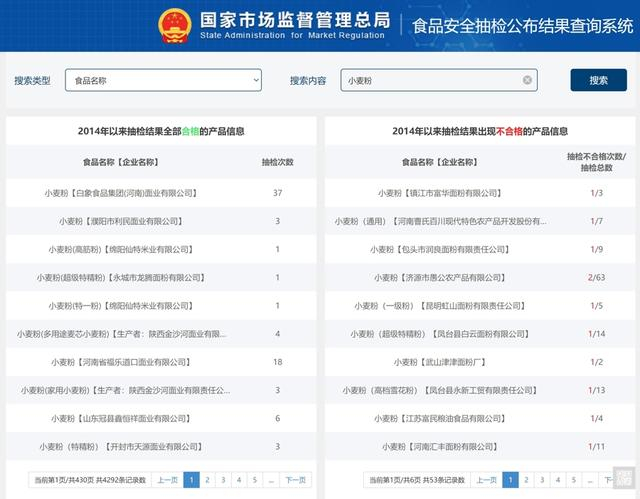
Task: Go to page 3 of unqualified list
Action: point(542,480)
